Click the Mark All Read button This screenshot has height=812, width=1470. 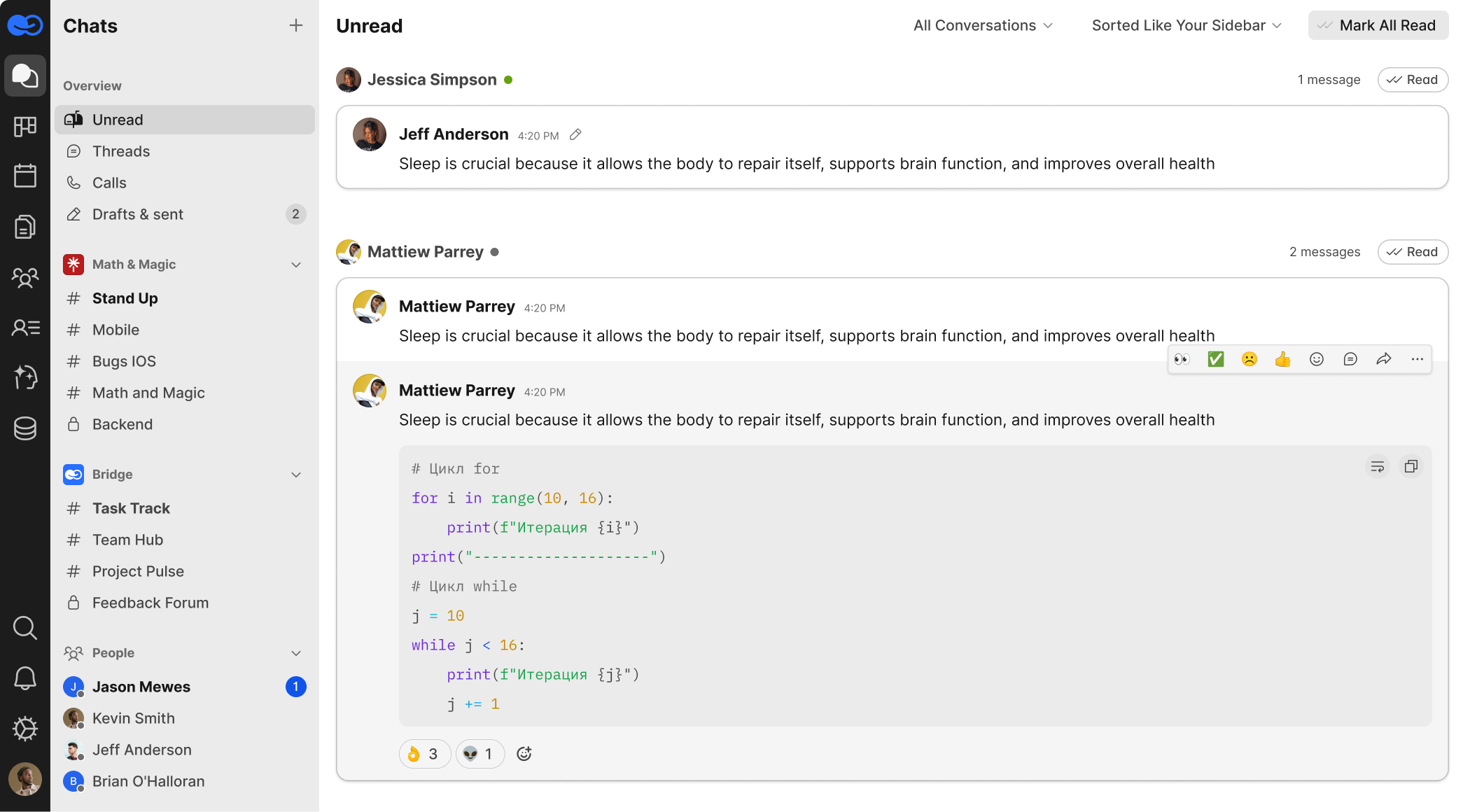coord(1378,26)
